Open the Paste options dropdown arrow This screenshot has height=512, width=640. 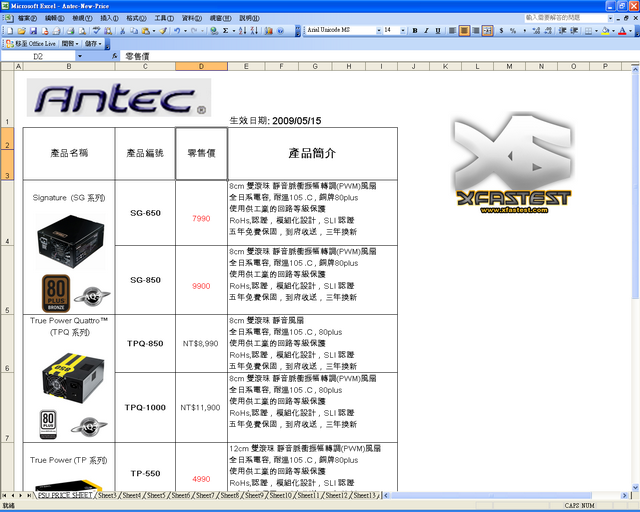coord(153,31)
